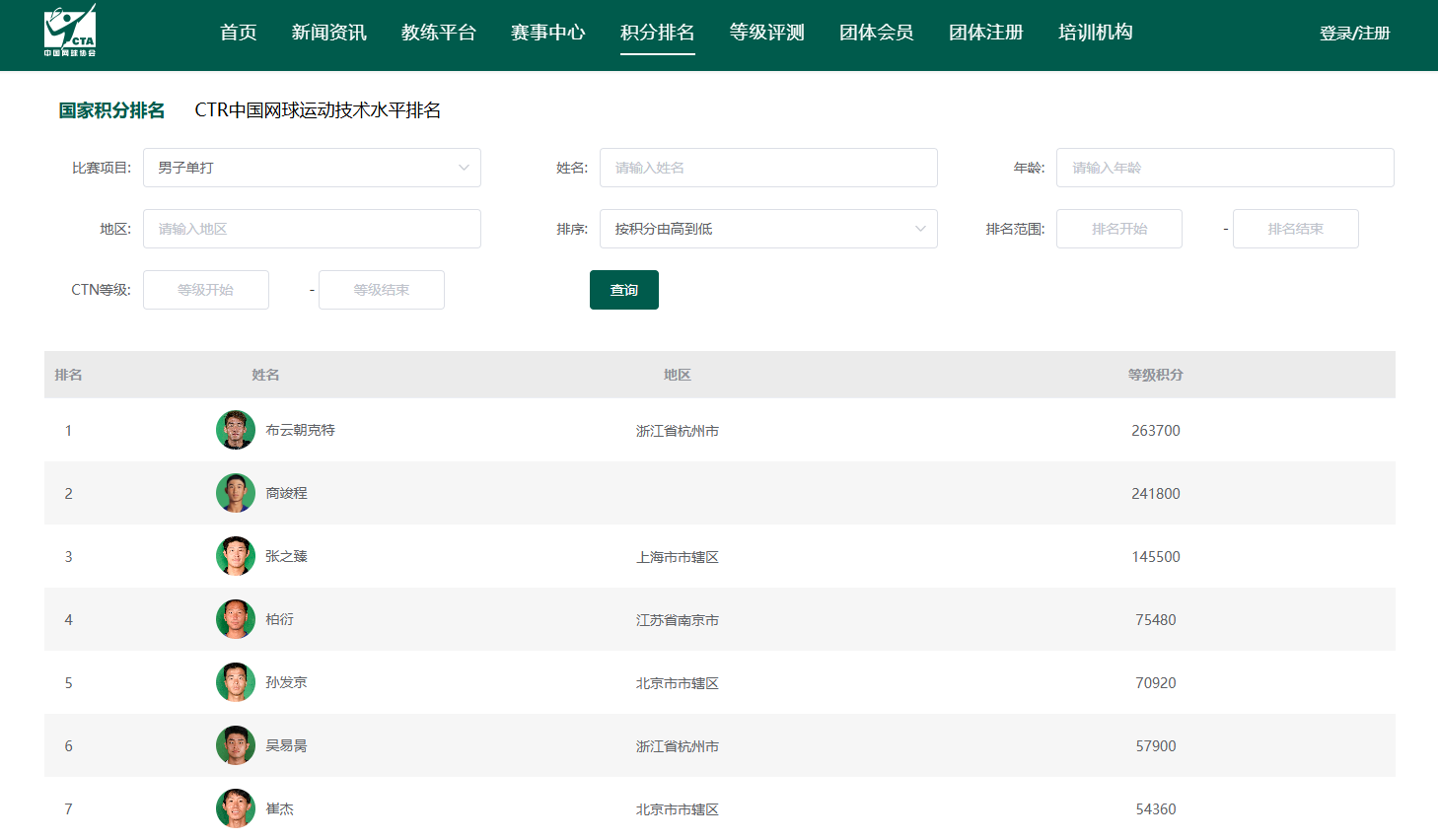This screenshot has width=1438, height=840.
Task: Open avatar of 柏衍
Action: pos(236,619)
